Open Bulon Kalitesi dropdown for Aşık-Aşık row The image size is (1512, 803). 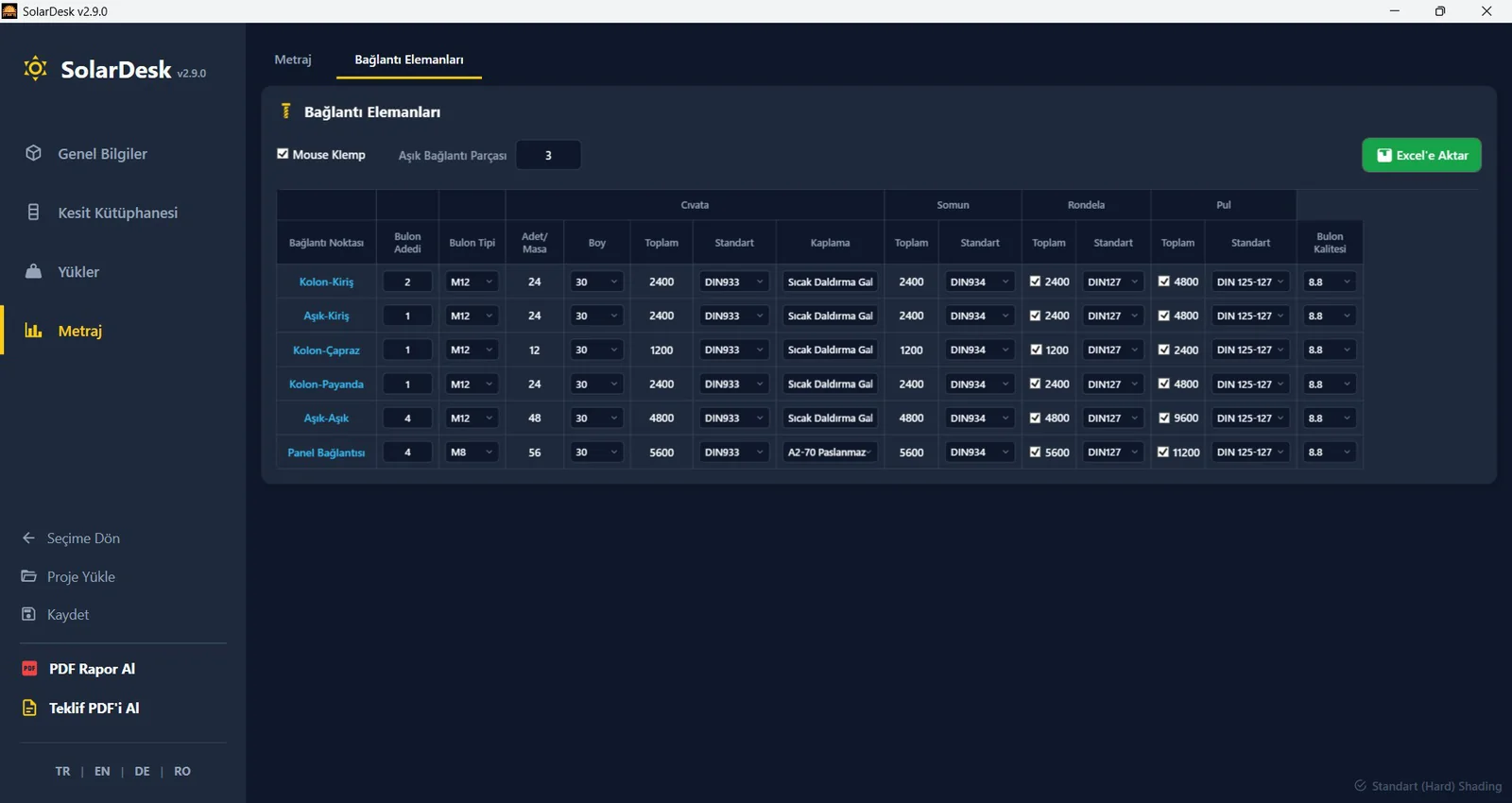point(1330,418)
